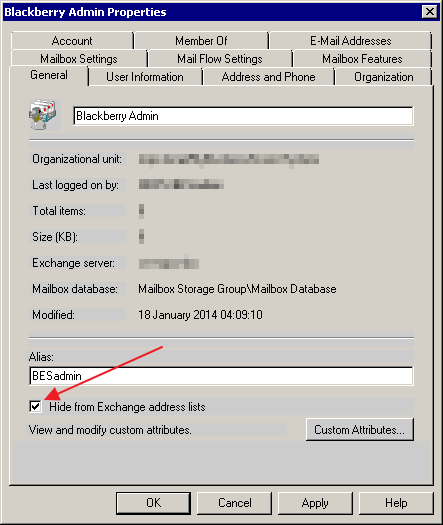This screenshot has height=525, width=443.
Task: Apply the mailbox changes
Action: coord(315,503)
